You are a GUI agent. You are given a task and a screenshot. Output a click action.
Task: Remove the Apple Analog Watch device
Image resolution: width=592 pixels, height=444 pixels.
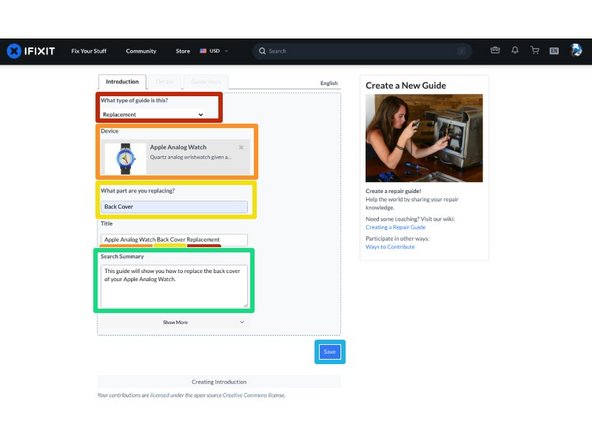coord(241,147)
